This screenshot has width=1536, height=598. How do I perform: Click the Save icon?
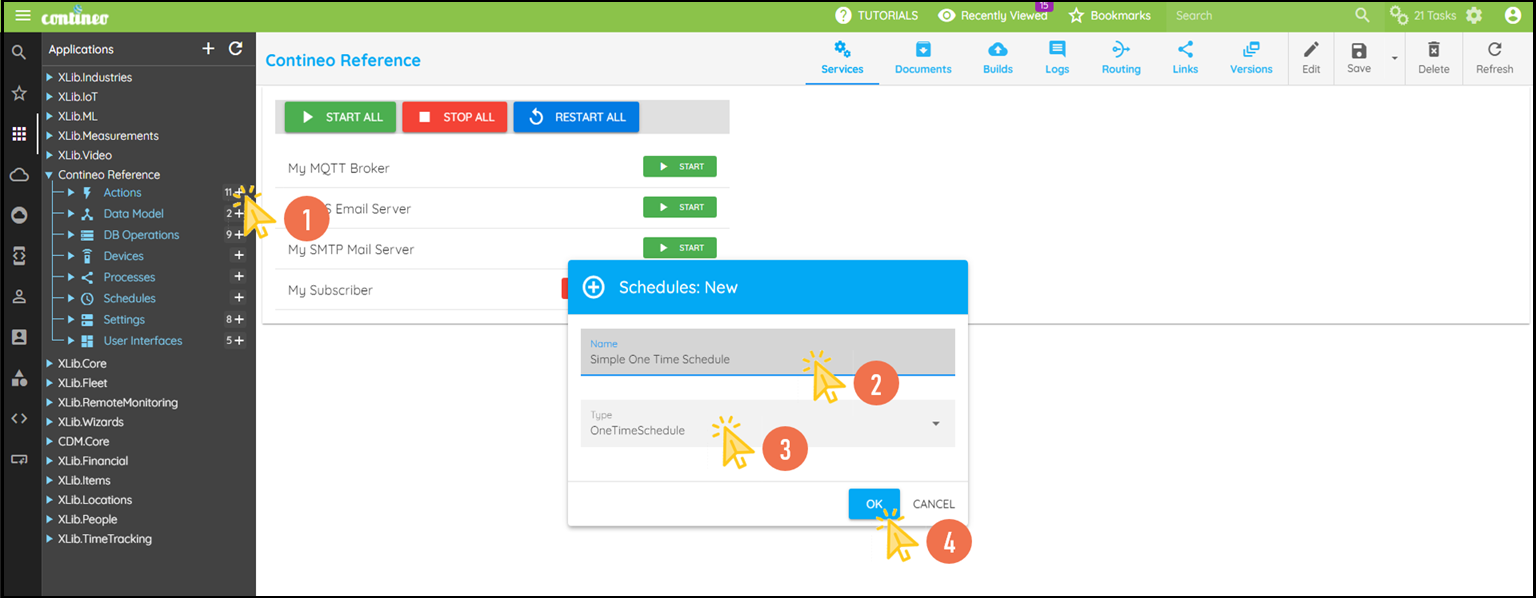(x=1358, y=52)
